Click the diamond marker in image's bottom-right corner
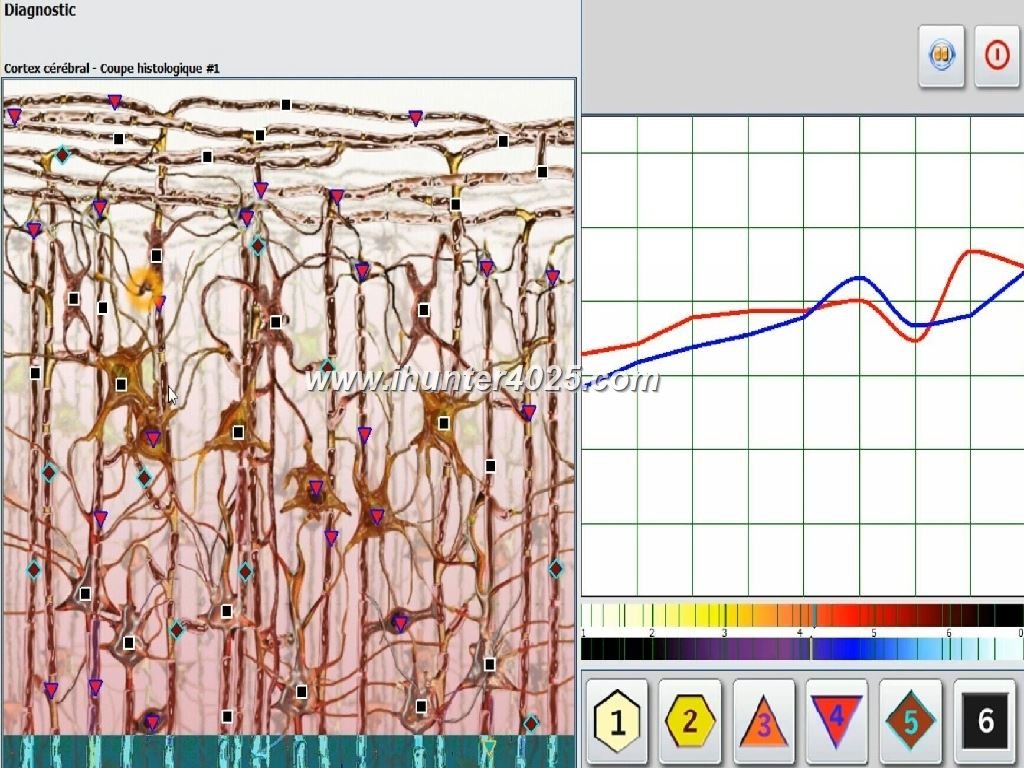The width and height of the screenshot is (1024, 768). [531, 723]
